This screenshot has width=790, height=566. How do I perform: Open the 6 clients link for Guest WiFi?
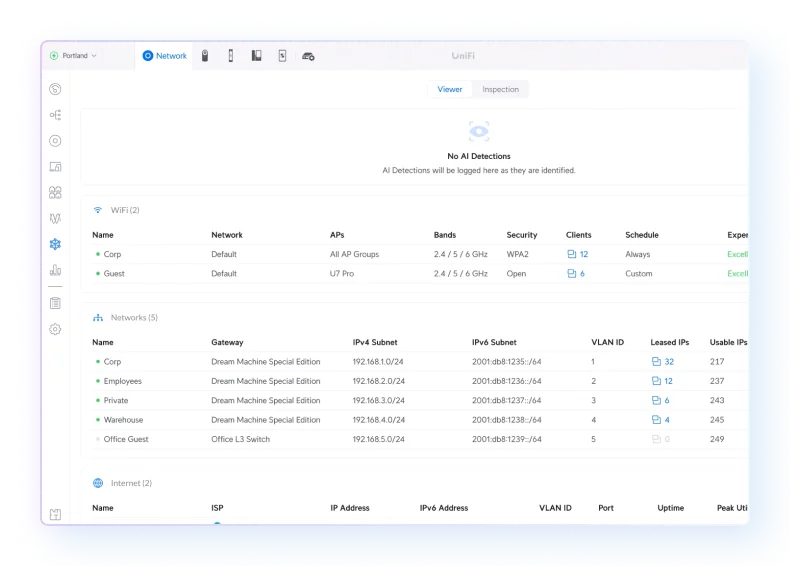[x=576, y=273]
